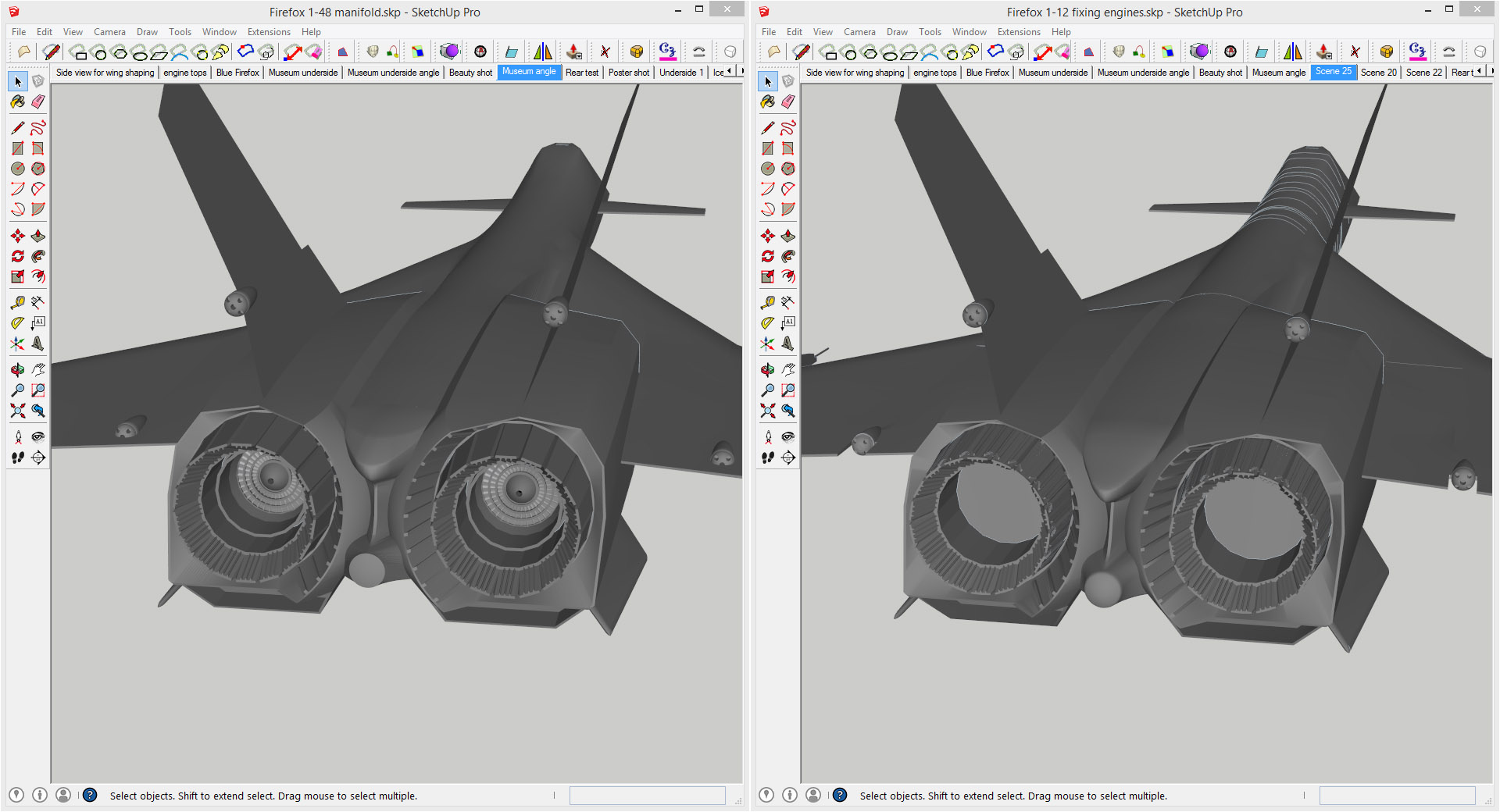The image size is (1500, 812).
Task: Select the Follow Me tool in left window
Action: (38, 256)
